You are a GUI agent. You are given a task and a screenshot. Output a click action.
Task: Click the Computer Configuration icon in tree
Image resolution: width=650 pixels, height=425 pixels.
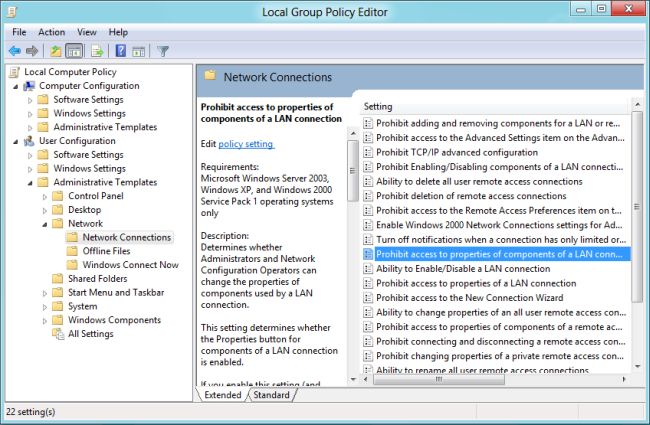coord(29,86)
